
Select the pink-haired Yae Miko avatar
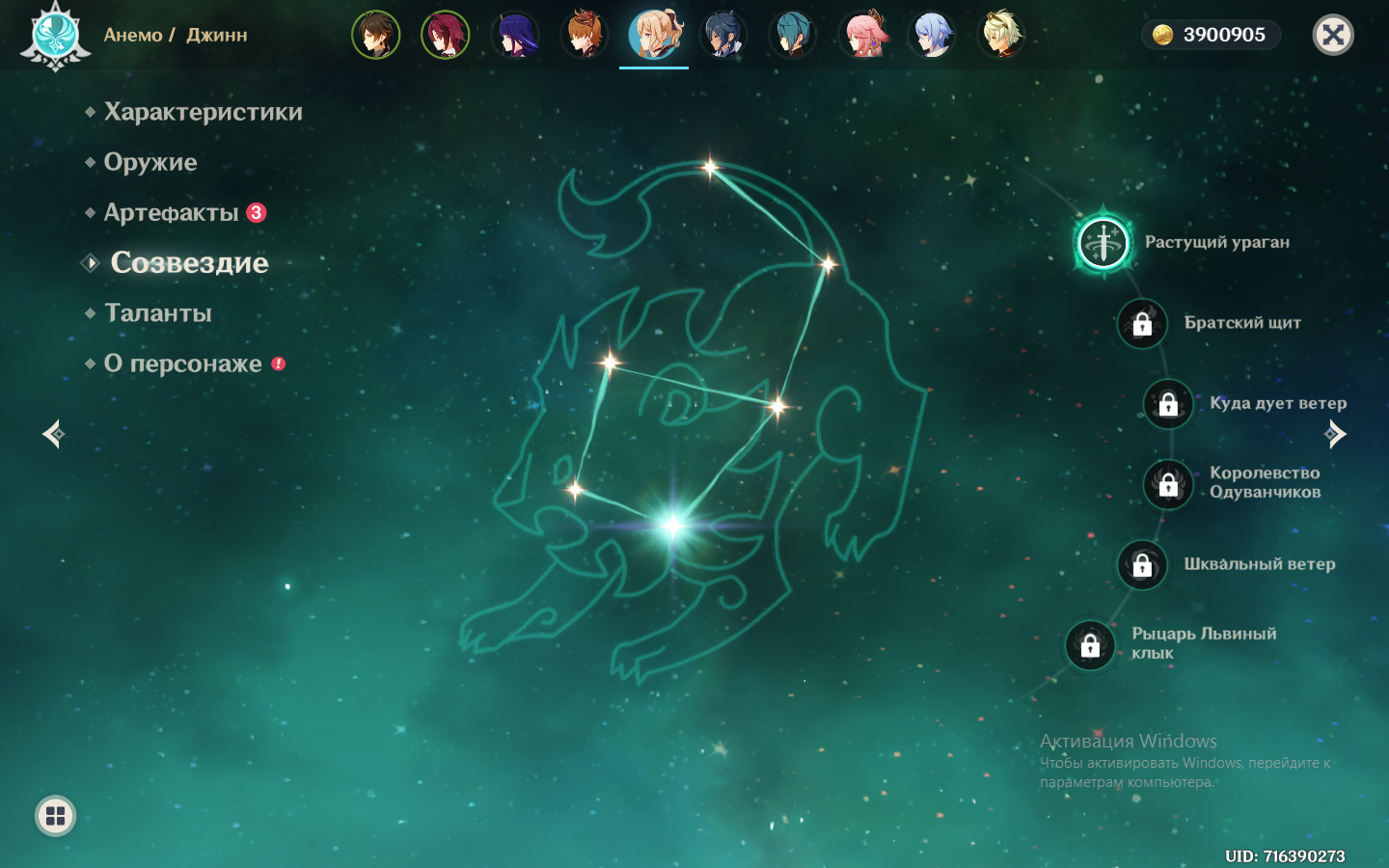(862, 36)
